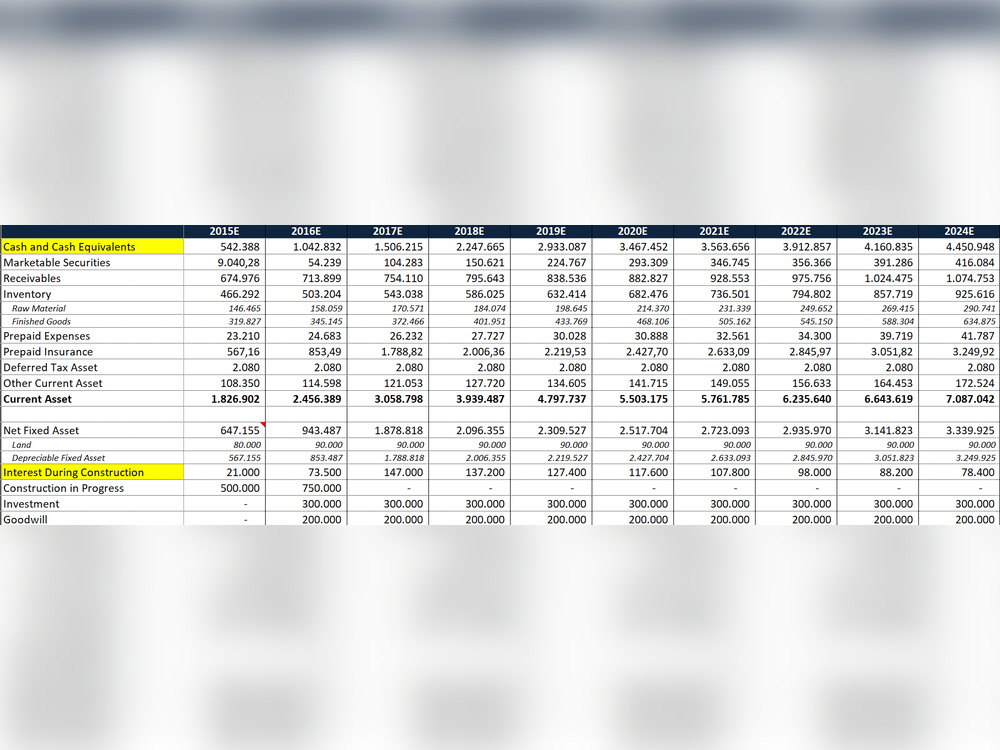Select Interest During Construction value 147.000

(x=403, y=473)
